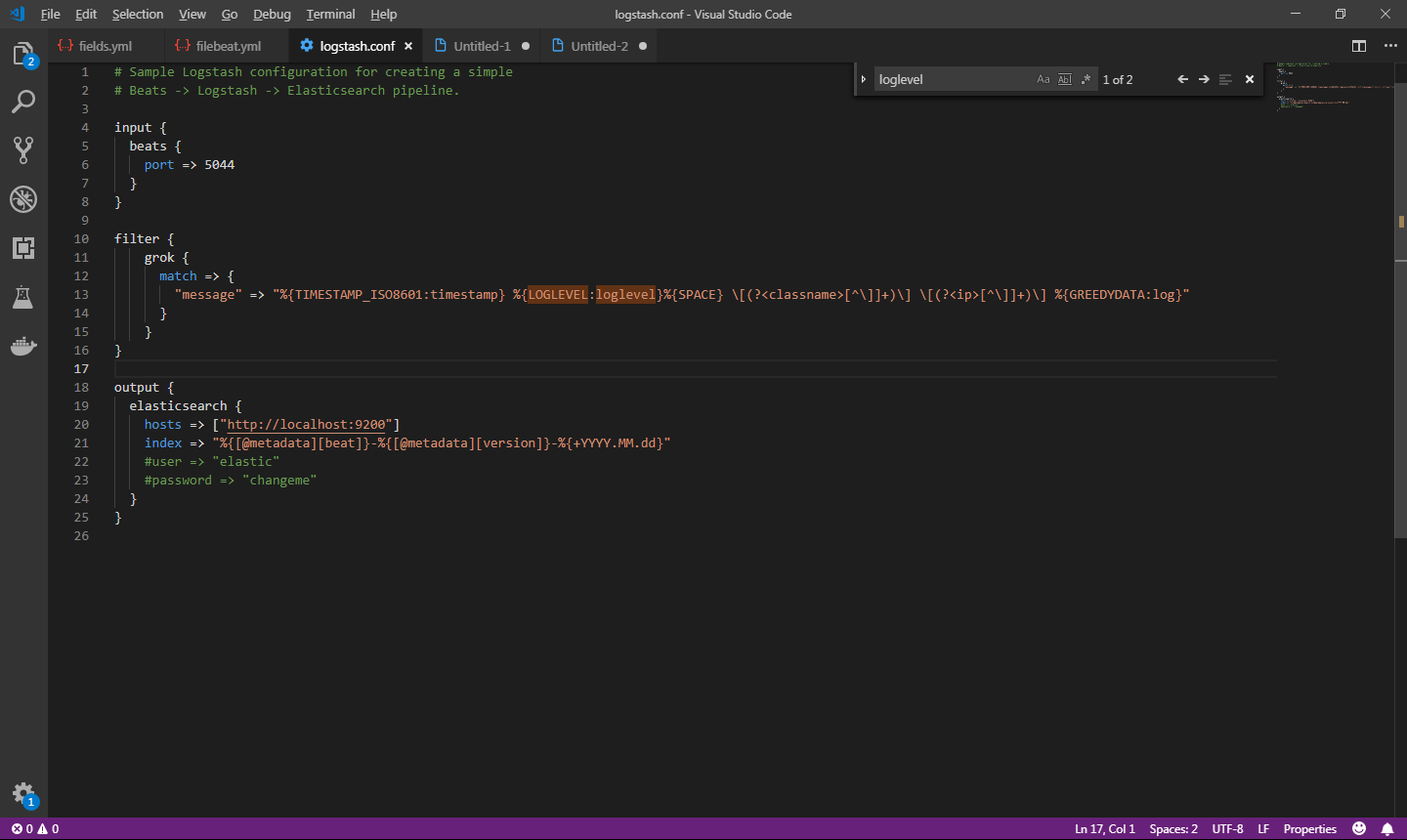Switch to the filebeat.yml tab

click(228, 46)
